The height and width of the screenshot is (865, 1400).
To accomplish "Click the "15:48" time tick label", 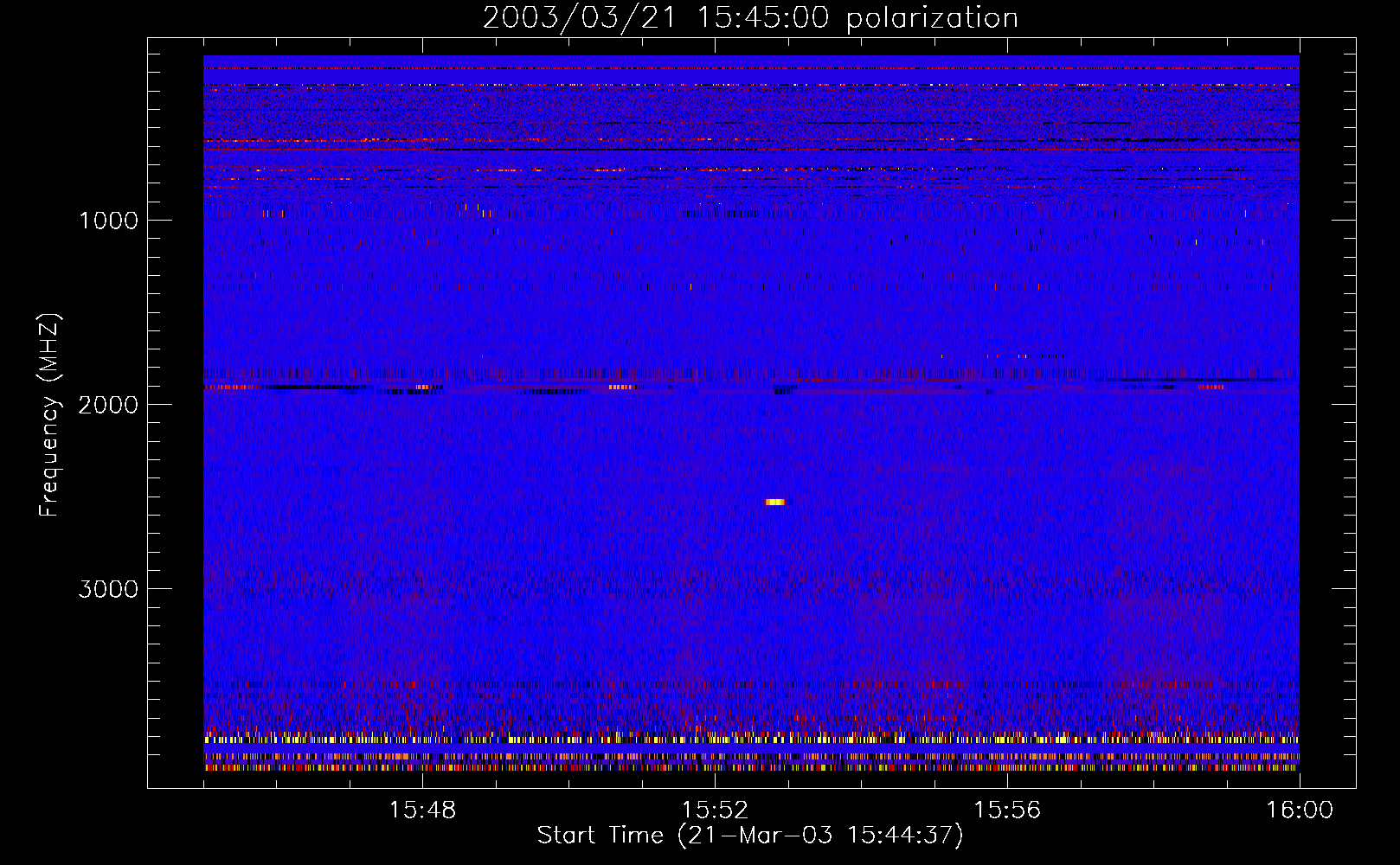I will click(422, 811).
